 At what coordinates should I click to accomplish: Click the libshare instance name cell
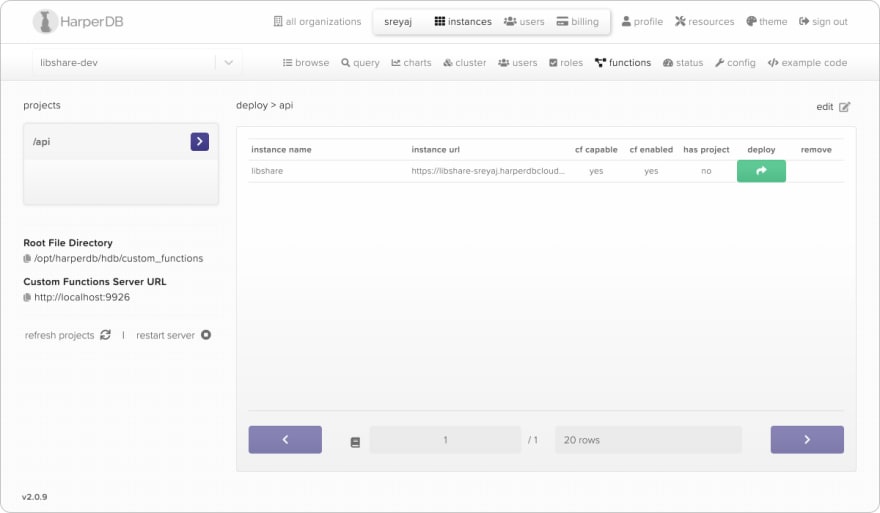click(267, 171)
